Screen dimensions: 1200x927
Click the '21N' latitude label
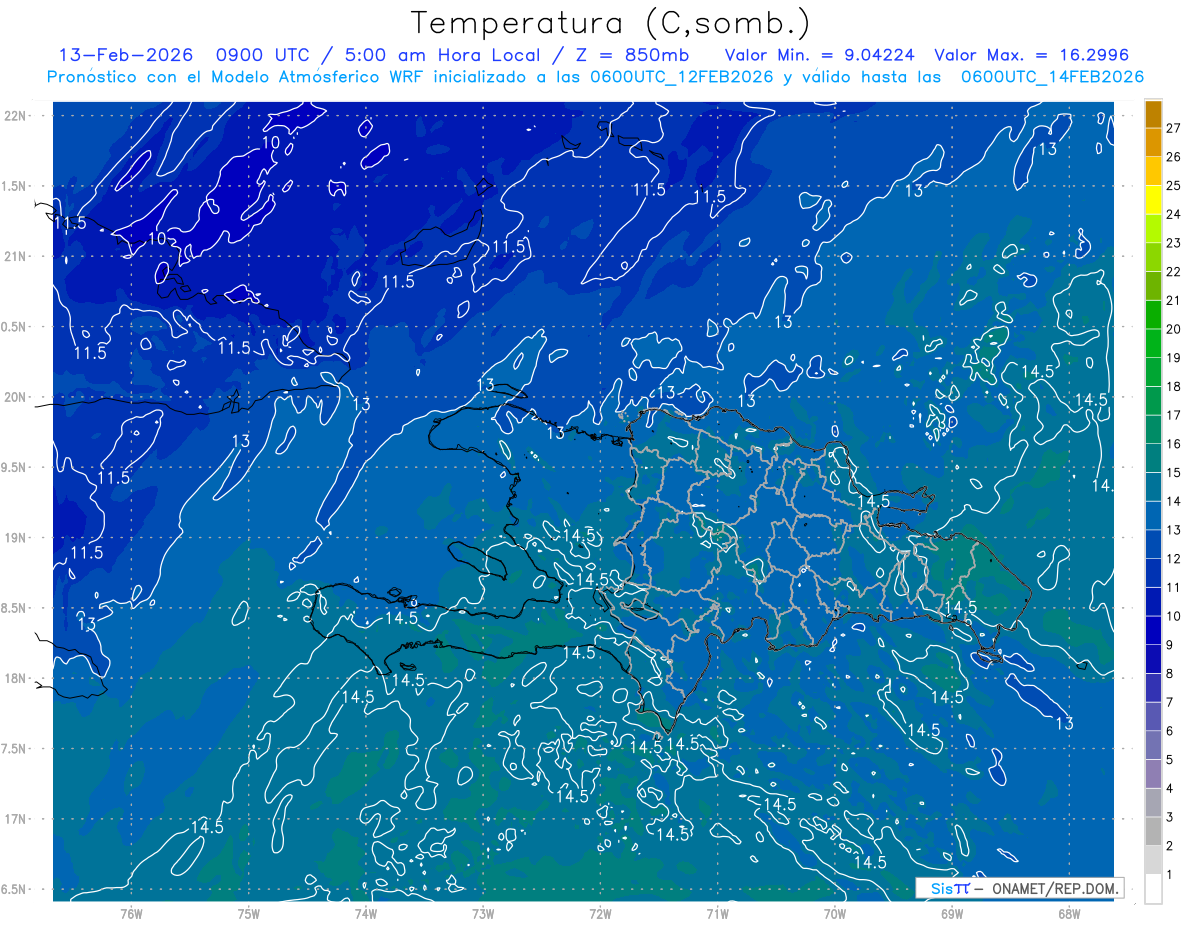coord(16,256)
